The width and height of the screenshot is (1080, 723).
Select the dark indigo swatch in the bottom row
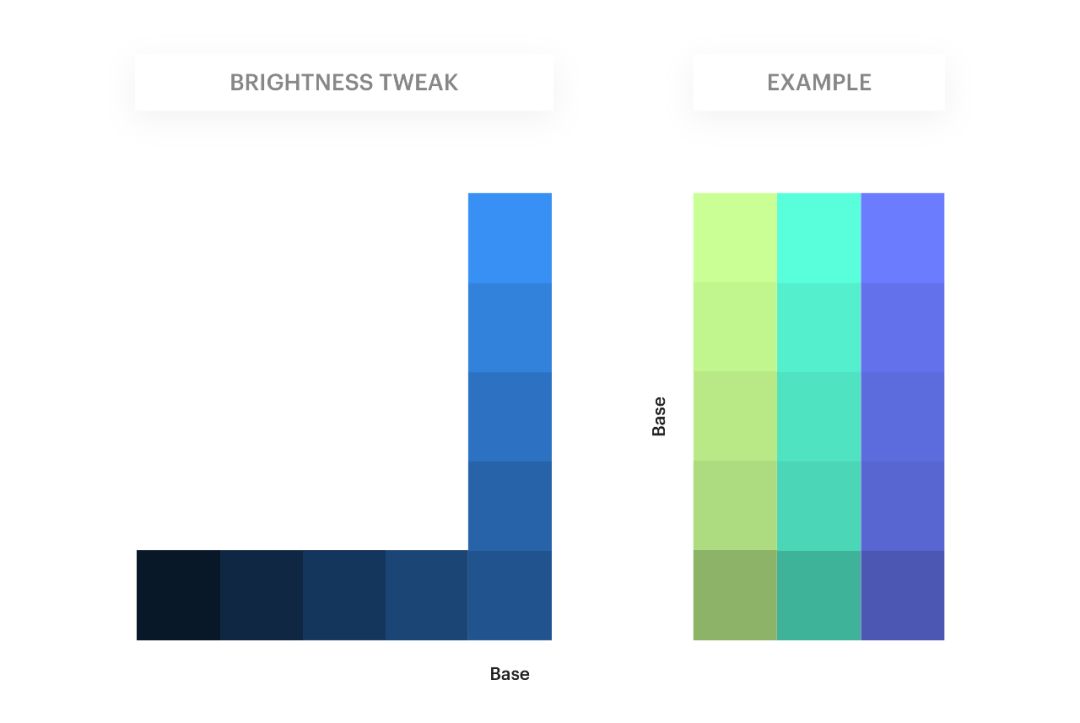click(x=902, y=595)
